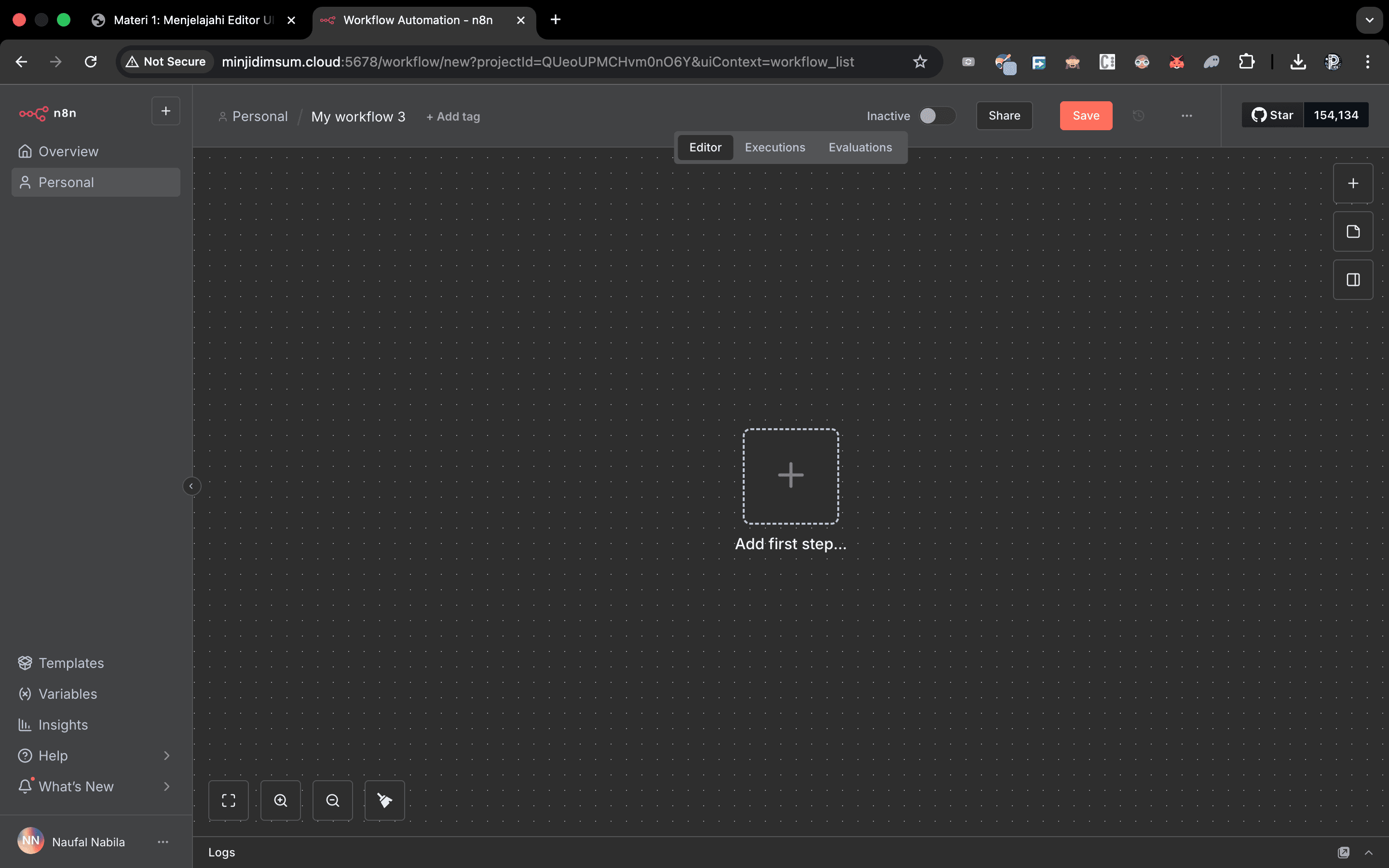Zoom out on the workflow canvas
This screenshot has width=1389, height=868.
tap(333, 800)
